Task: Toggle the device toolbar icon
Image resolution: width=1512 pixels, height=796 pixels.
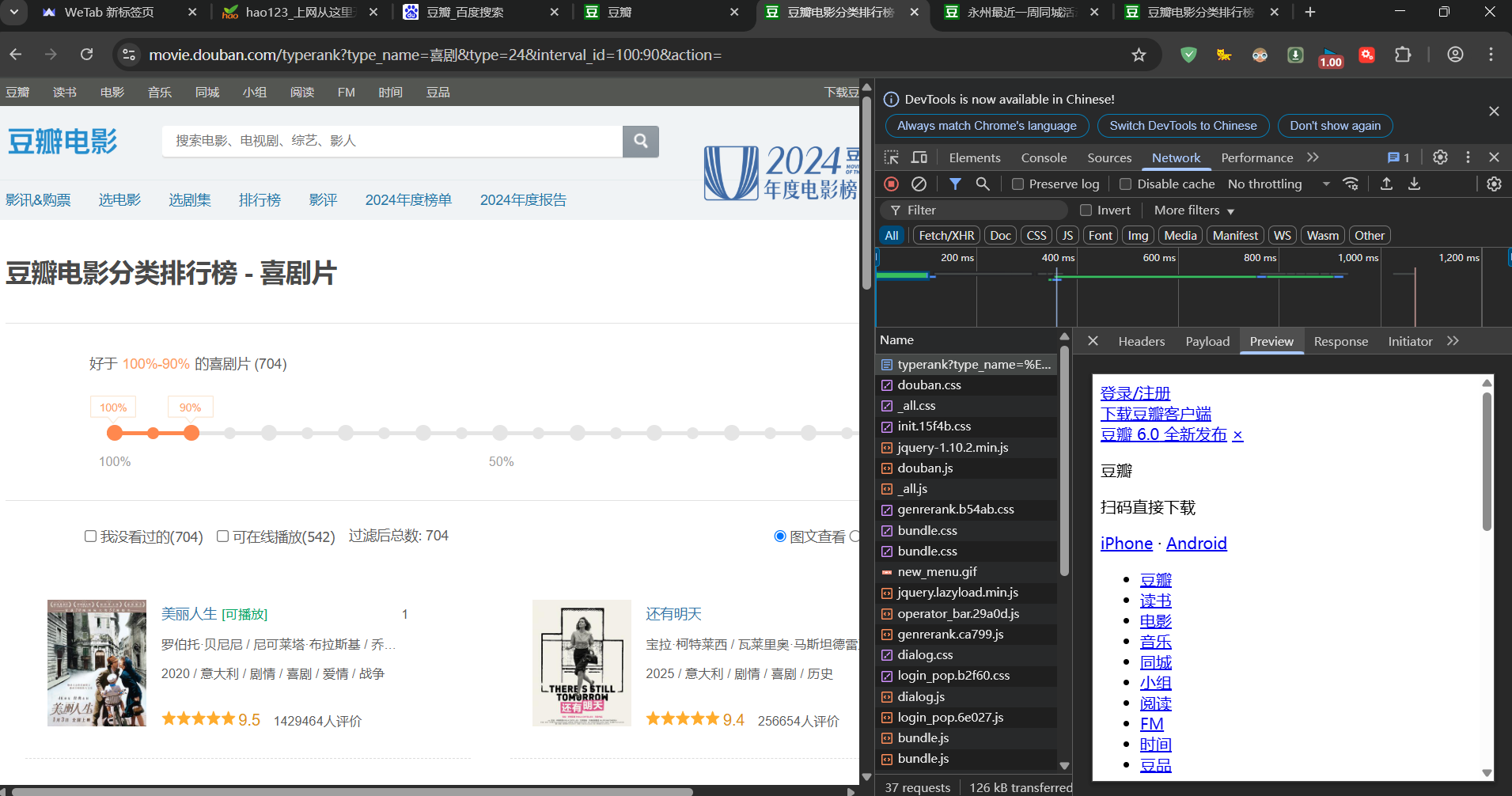Action: [x=919, y=157]
